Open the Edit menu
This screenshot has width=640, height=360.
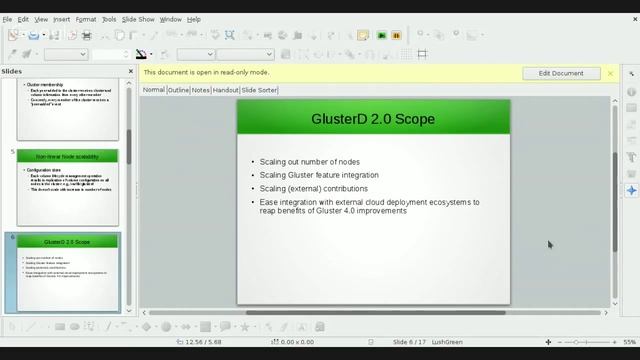coord(23,19)
